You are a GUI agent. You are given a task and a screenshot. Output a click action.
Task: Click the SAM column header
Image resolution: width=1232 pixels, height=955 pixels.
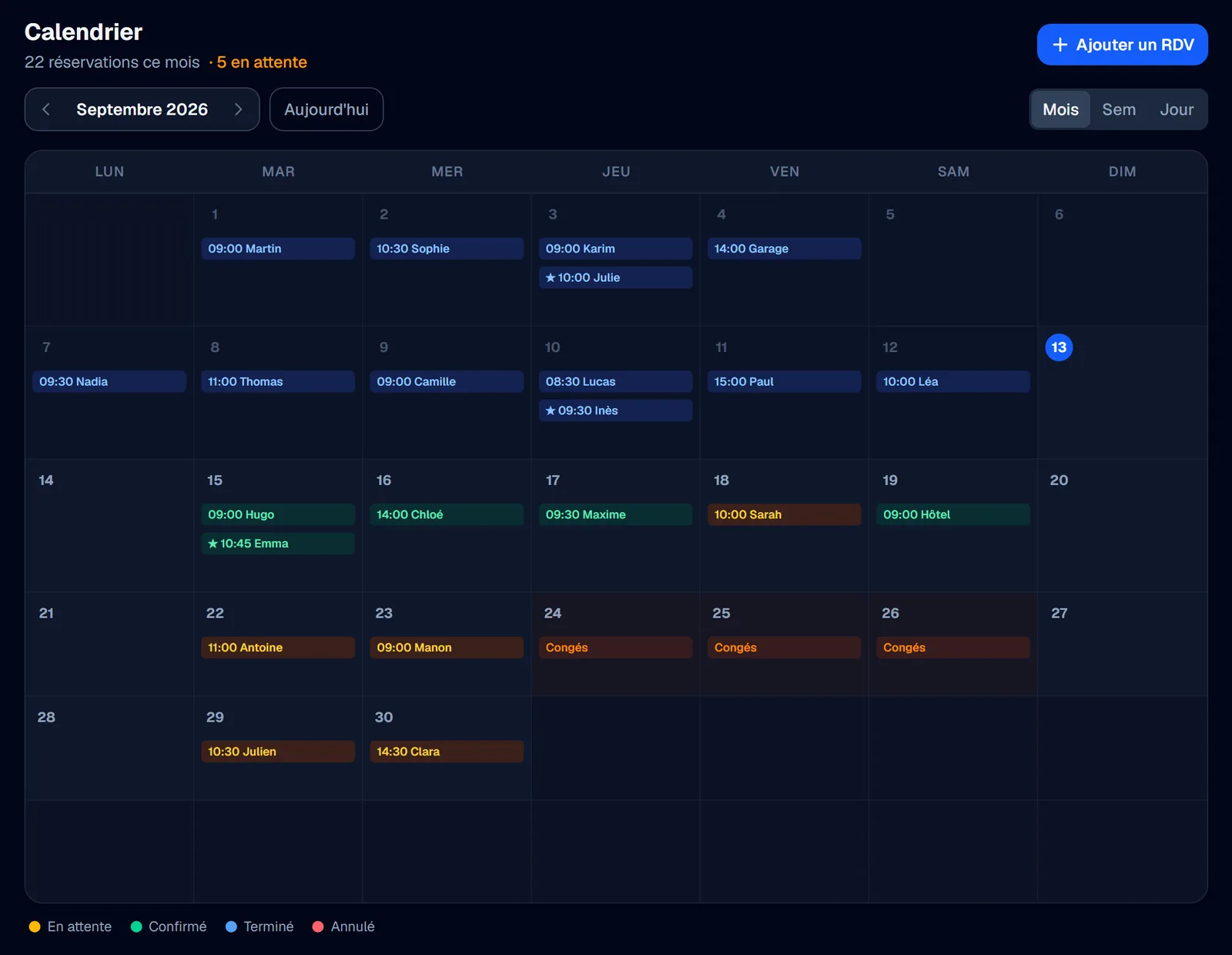coord(953,172)
